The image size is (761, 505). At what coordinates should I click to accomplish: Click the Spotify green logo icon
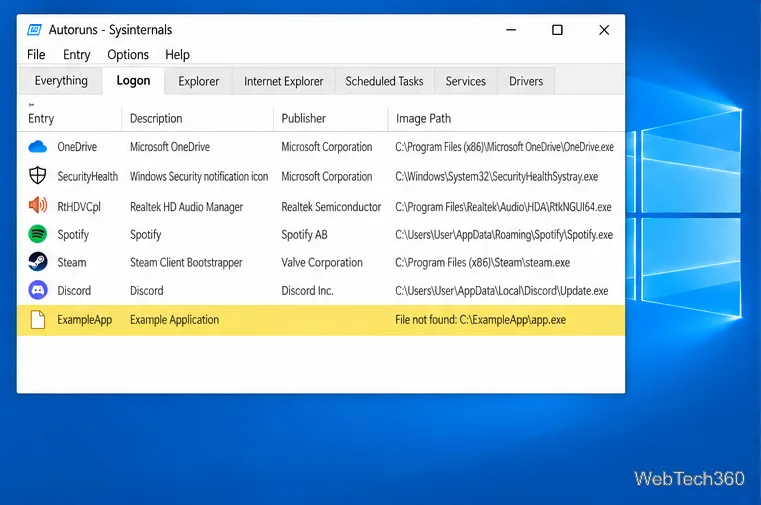(x=37, y=234)
